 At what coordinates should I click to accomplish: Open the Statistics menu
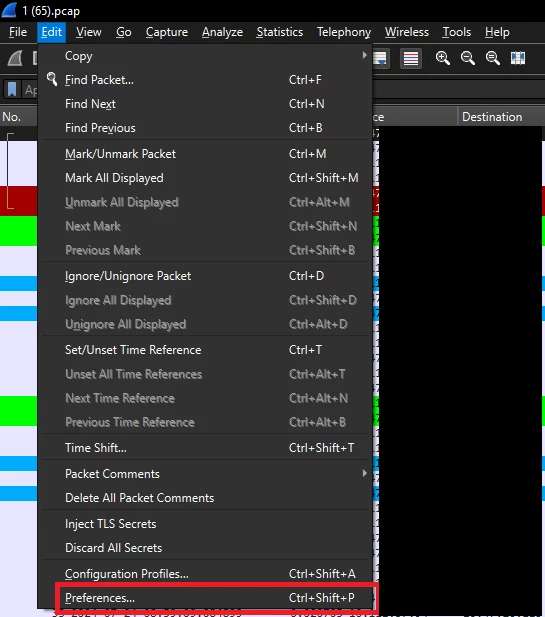click(280, 32)
